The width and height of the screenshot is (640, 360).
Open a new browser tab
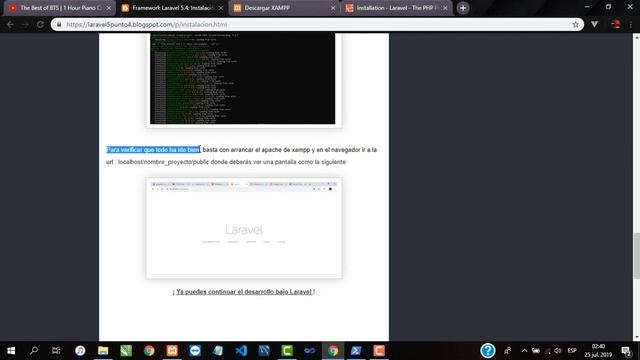pos(463,8)
